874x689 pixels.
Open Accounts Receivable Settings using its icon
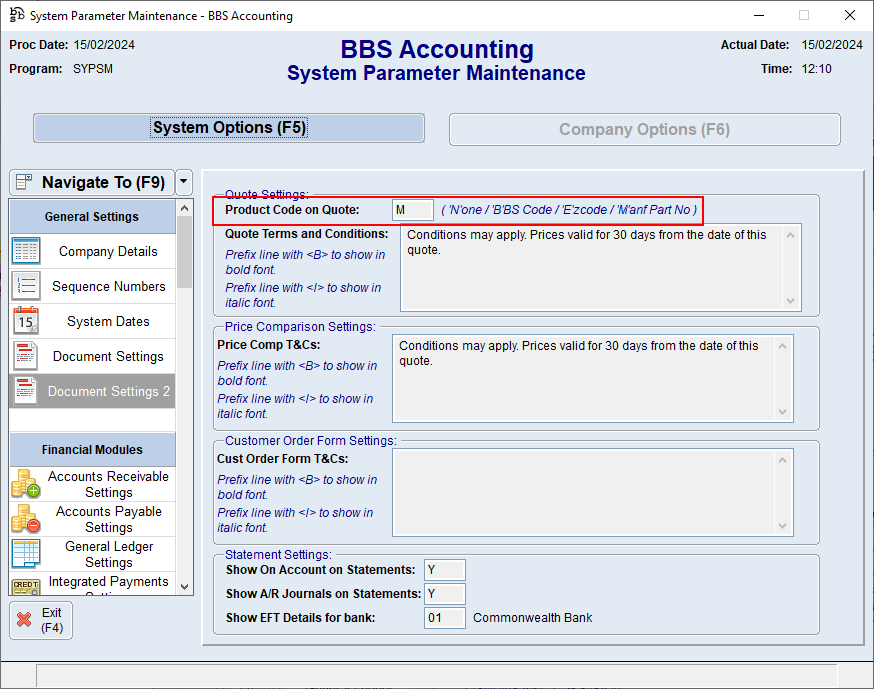(25, 484)
